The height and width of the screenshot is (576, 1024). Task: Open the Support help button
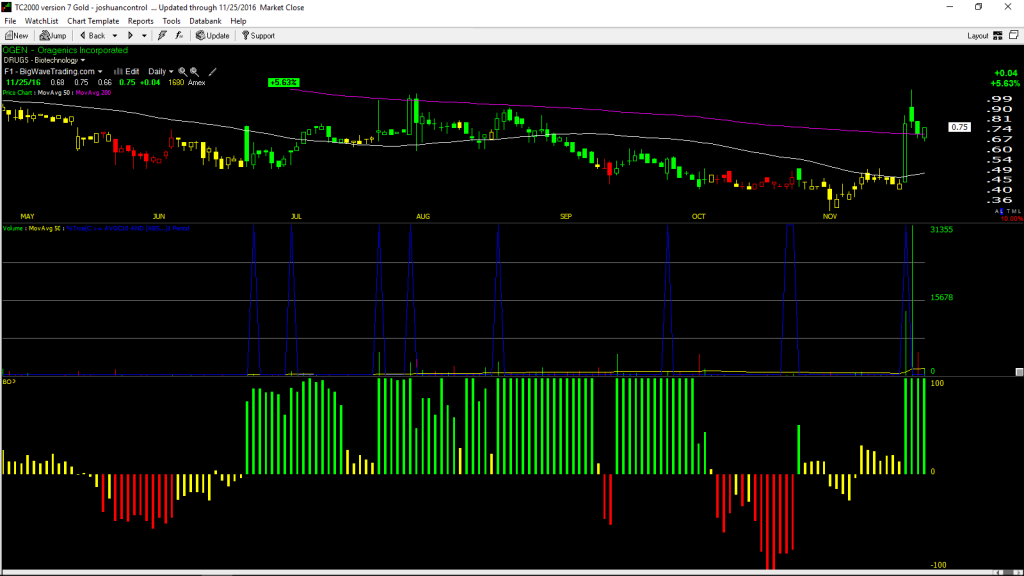coord(259,36)
